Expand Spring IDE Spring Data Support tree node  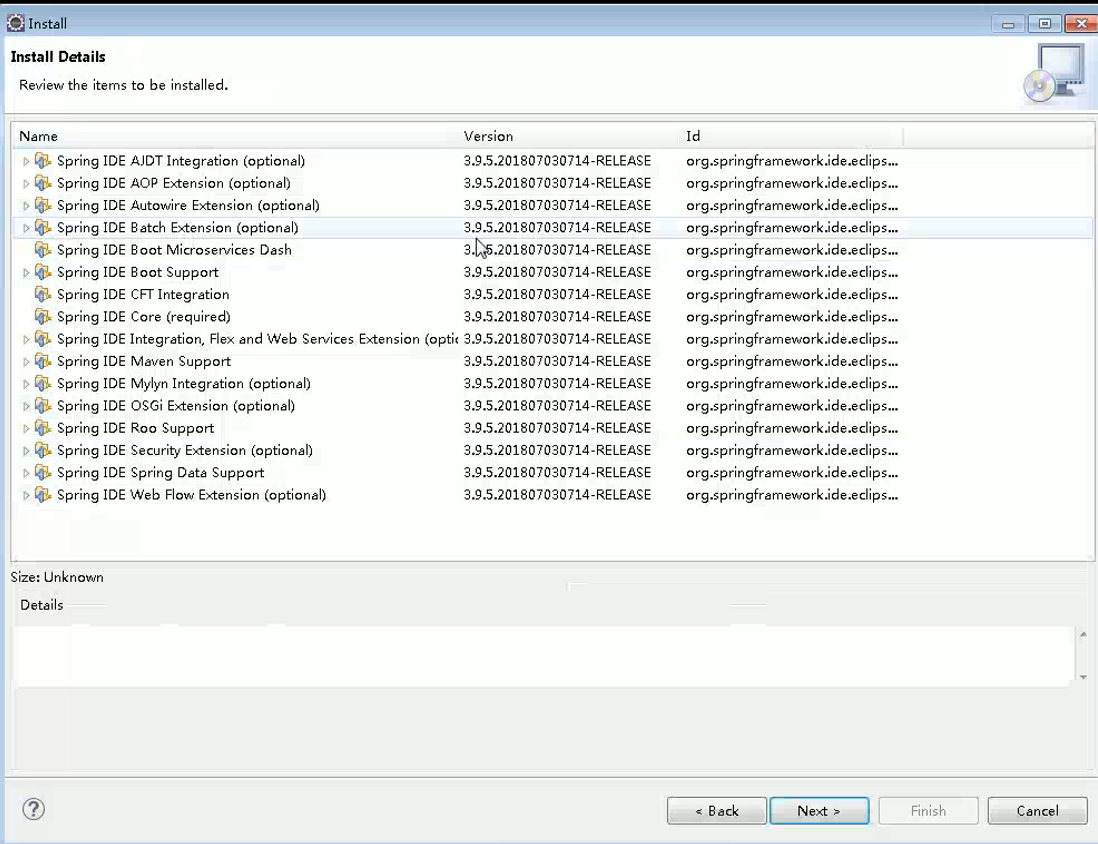pyautogui.click(x=26, y=473)
